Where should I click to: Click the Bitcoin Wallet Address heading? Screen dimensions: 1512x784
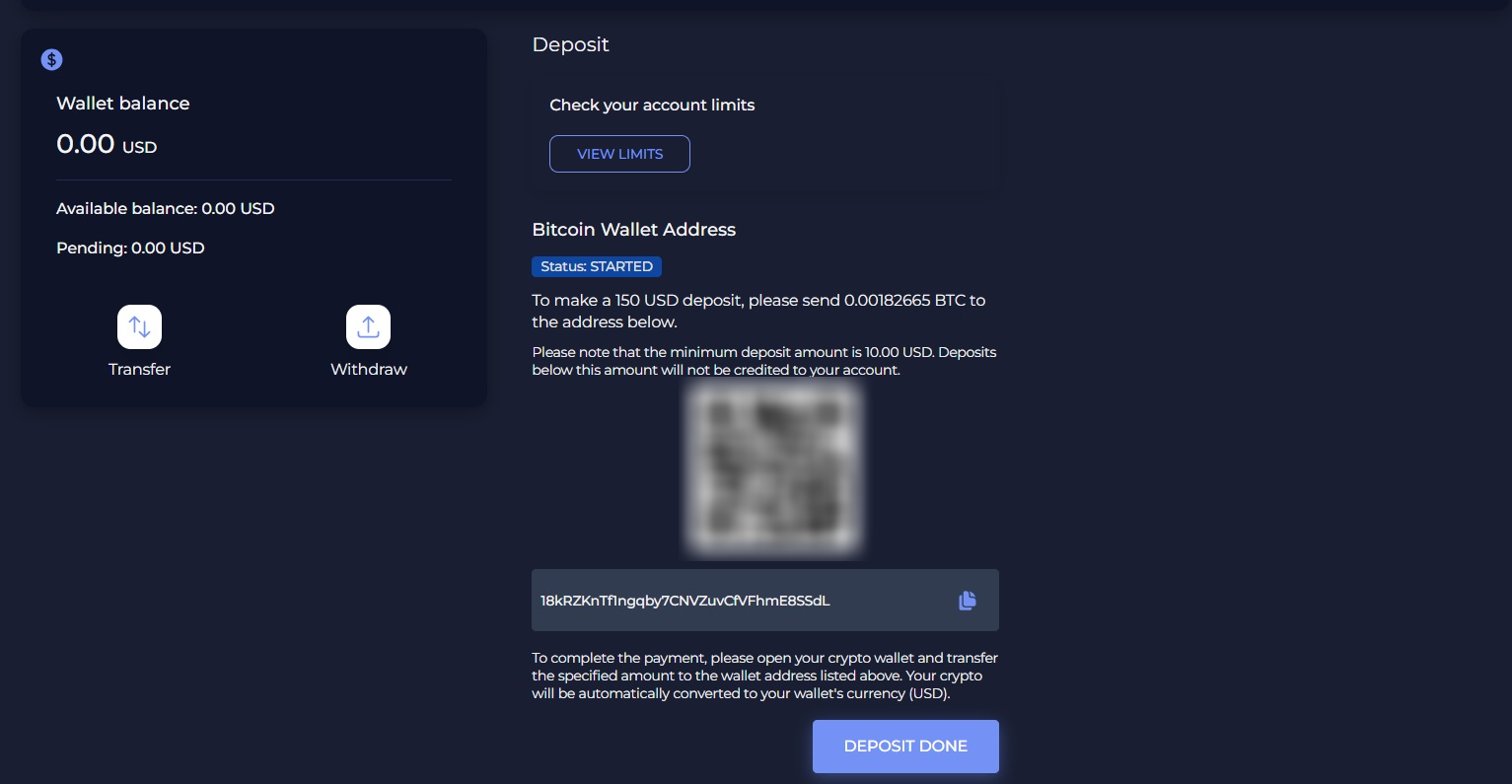[634, 230]
